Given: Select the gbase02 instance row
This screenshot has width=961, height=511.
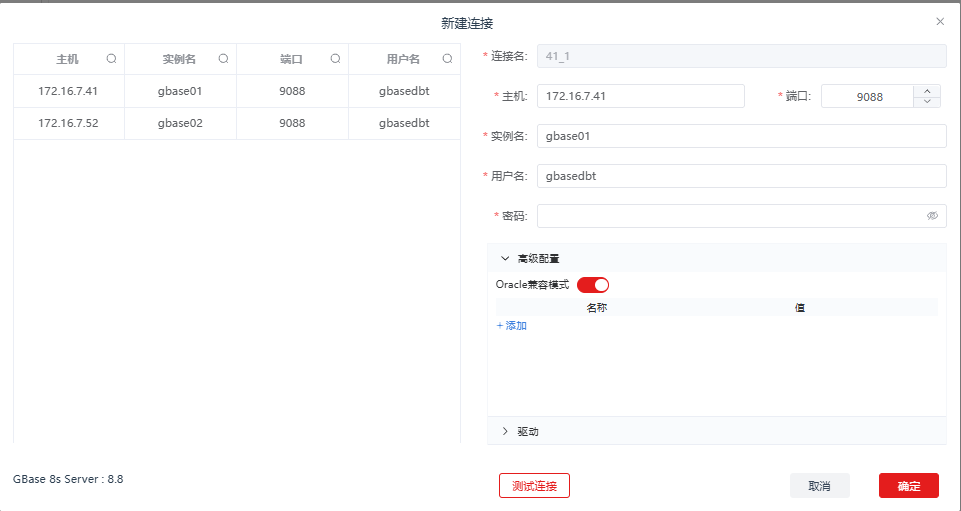Looking at the screenshot, I should point(180,123).
